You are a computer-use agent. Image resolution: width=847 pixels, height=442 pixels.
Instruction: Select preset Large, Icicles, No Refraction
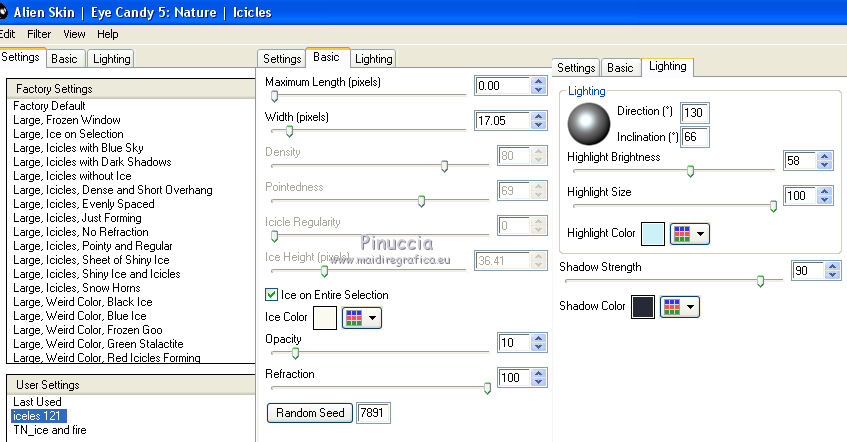81,232
